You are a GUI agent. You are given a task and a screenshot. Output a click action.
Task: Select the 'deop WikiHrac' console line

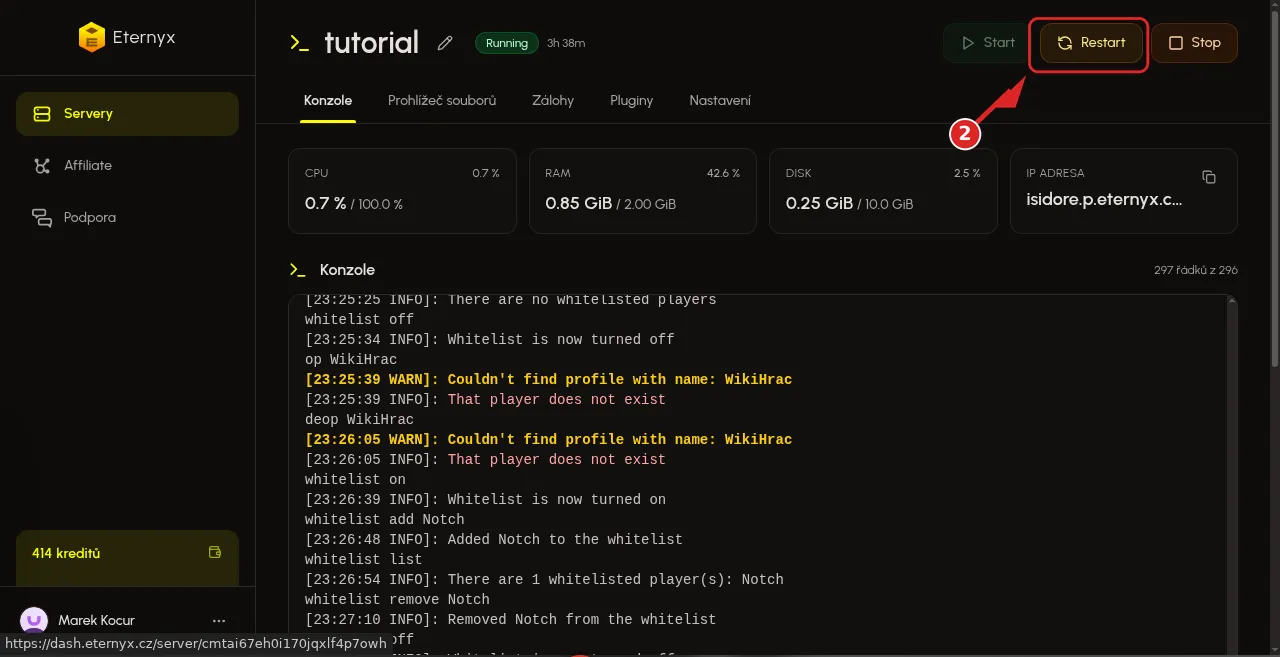(359, 420)
